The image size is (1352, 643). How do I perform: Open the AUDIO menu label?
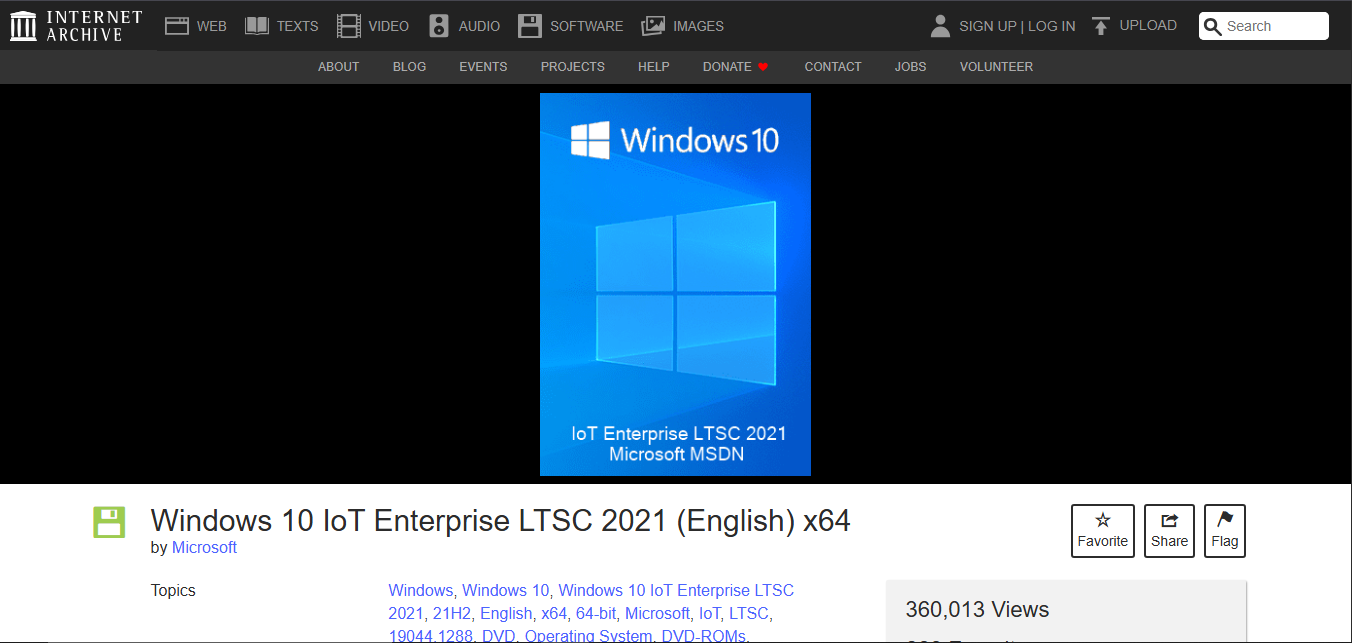(479, 26)
